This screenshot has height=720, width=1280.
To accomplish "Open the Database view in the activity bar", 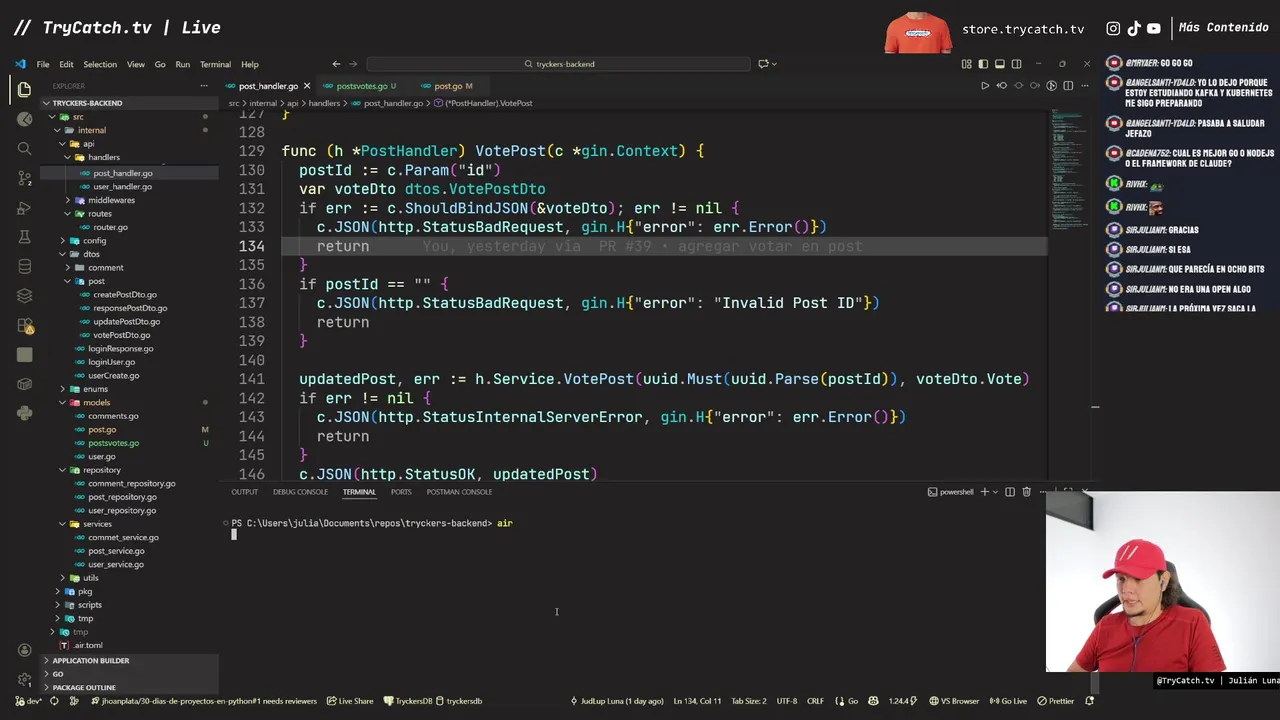I will 24,267.
